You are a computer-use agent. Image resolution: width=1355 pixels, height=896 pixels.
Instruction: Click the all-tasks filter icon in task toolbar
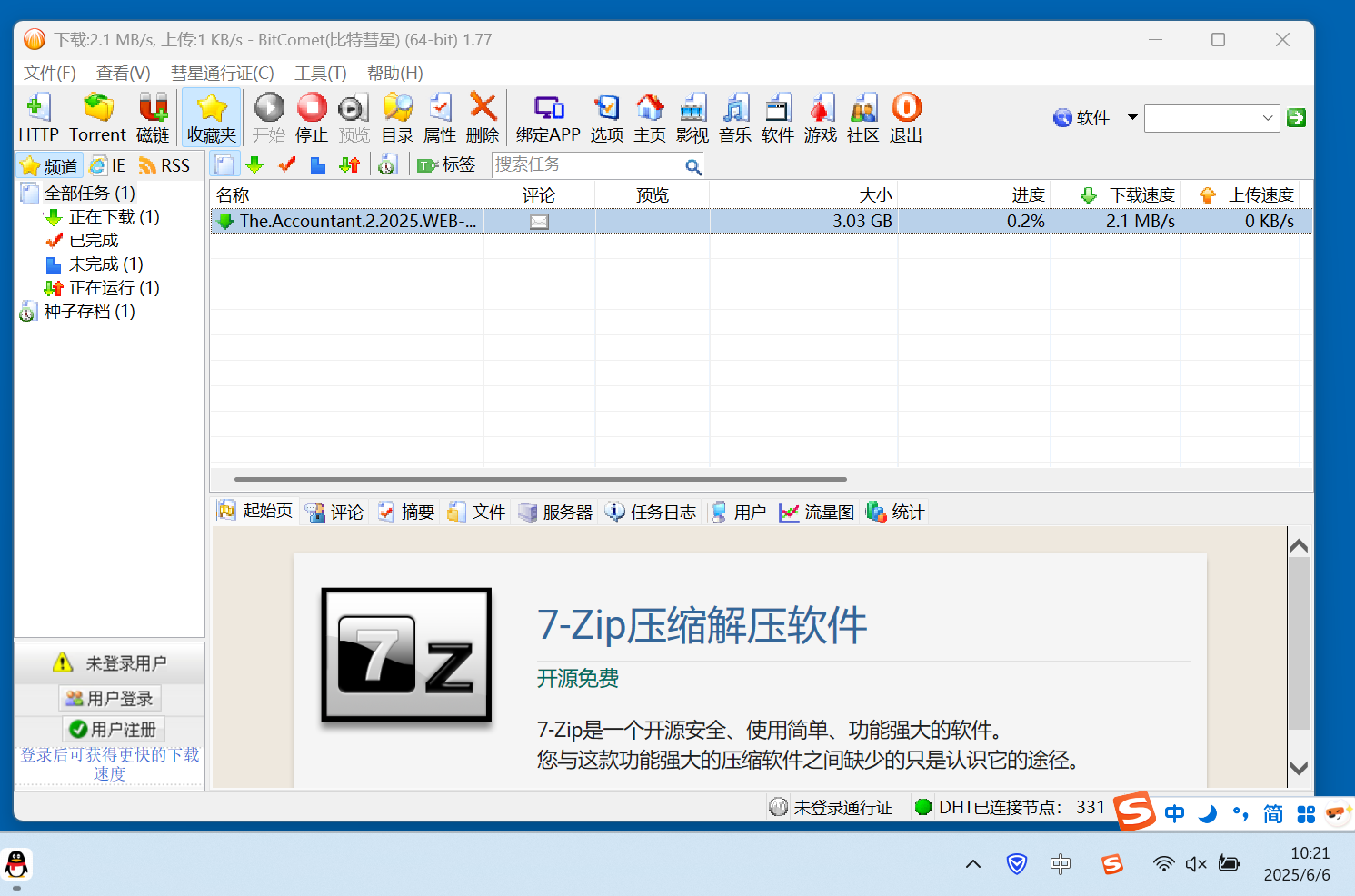coord(224,164)
